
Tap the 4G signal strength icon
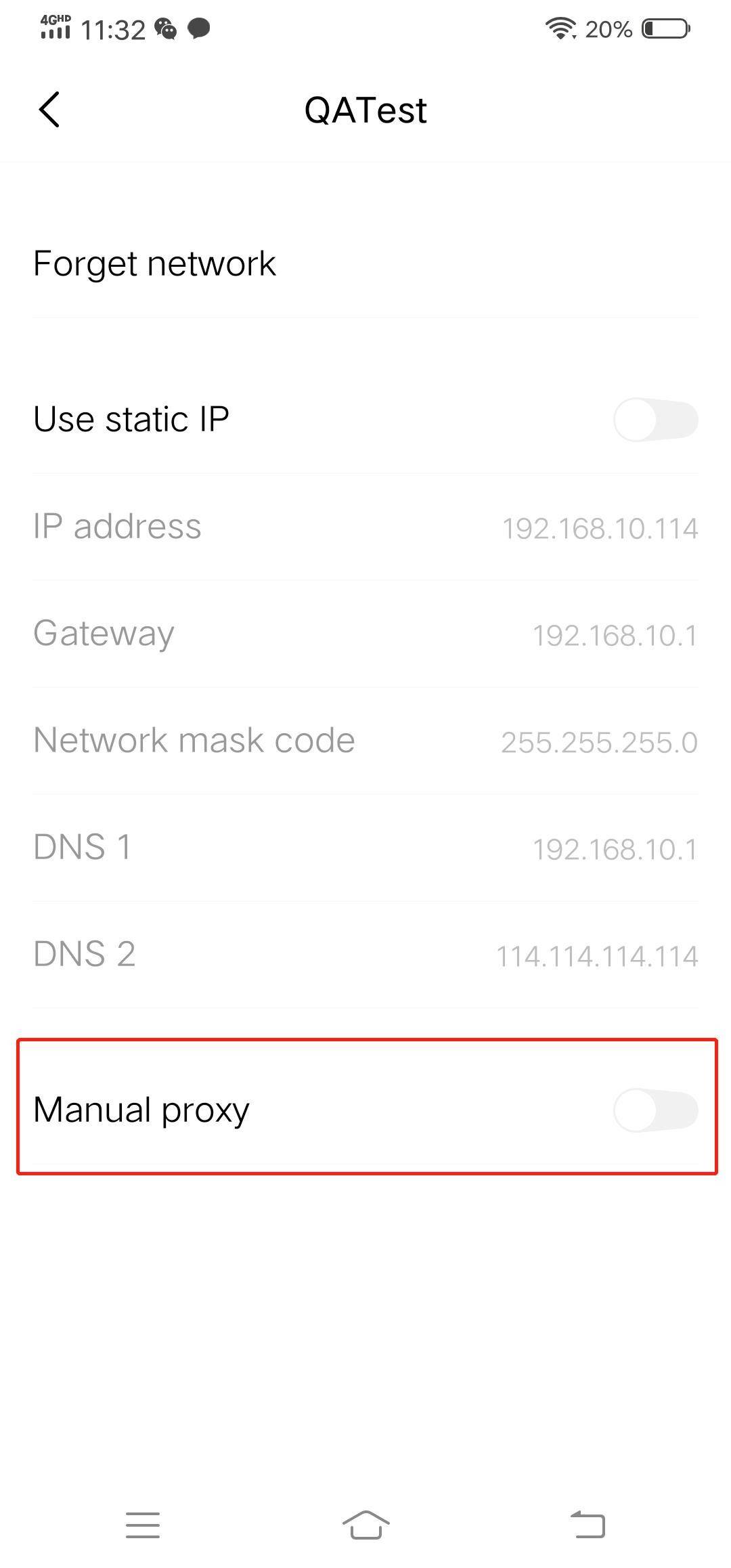(56, 28)
